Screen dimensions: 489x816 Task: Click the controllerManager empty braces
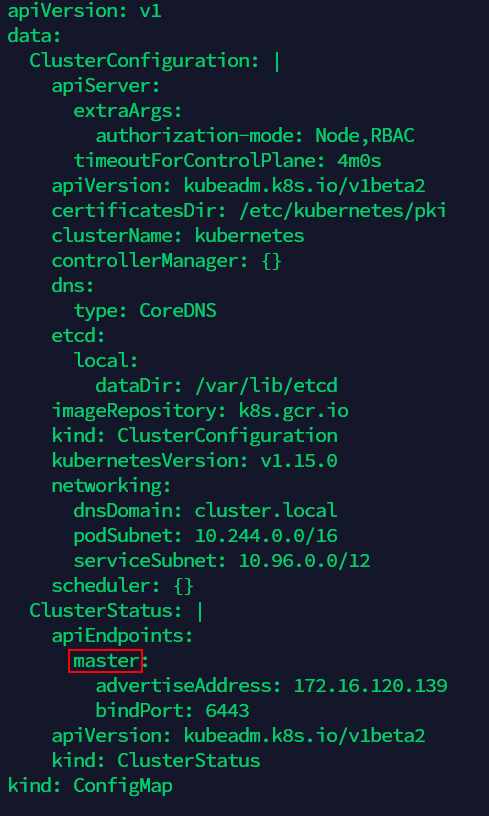(272, 261)
